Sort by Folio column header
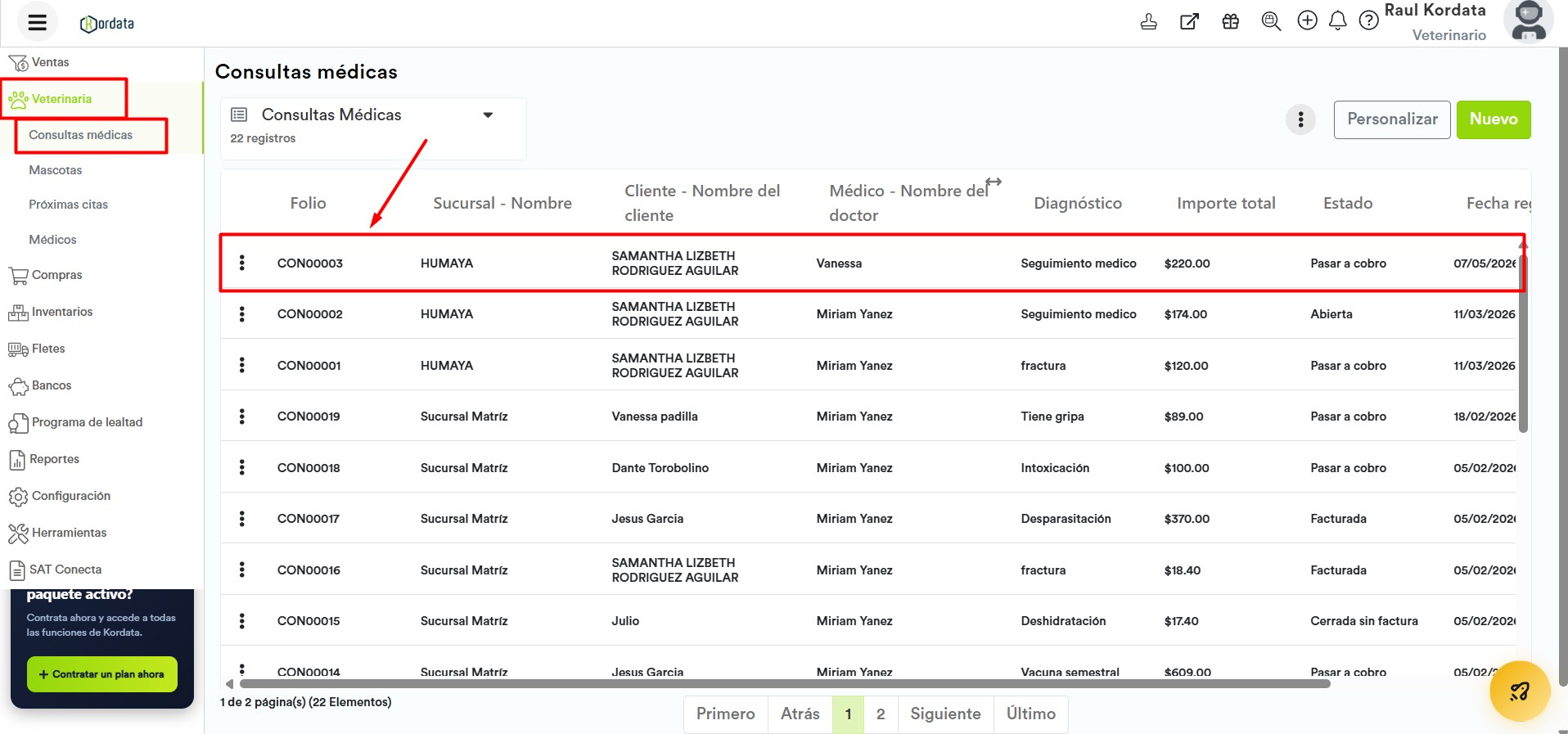Viewport: 1568px width, 734px height. pos(308,203)
